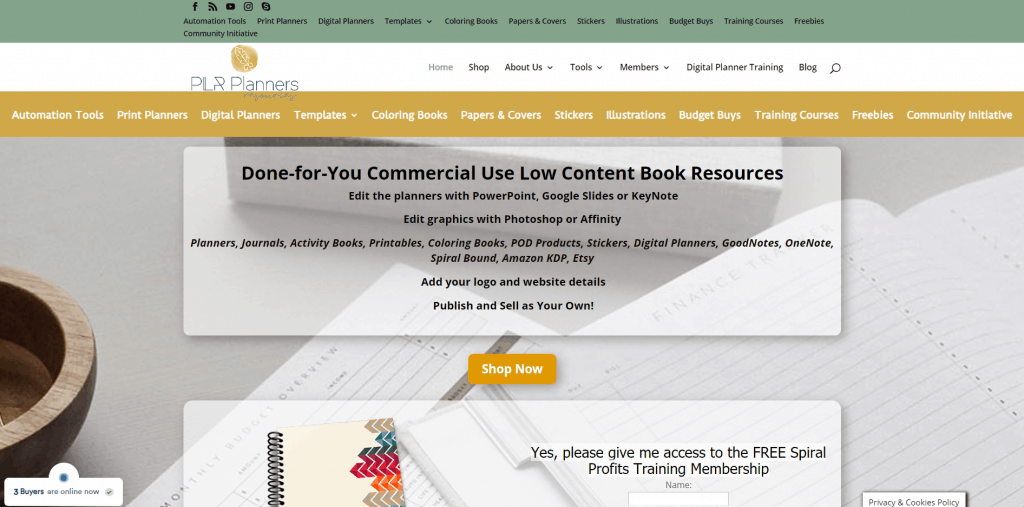Click 'Publish and Sell as Your Own!' text
This screenshot has height=507, width=1024.
pos(513,306)
